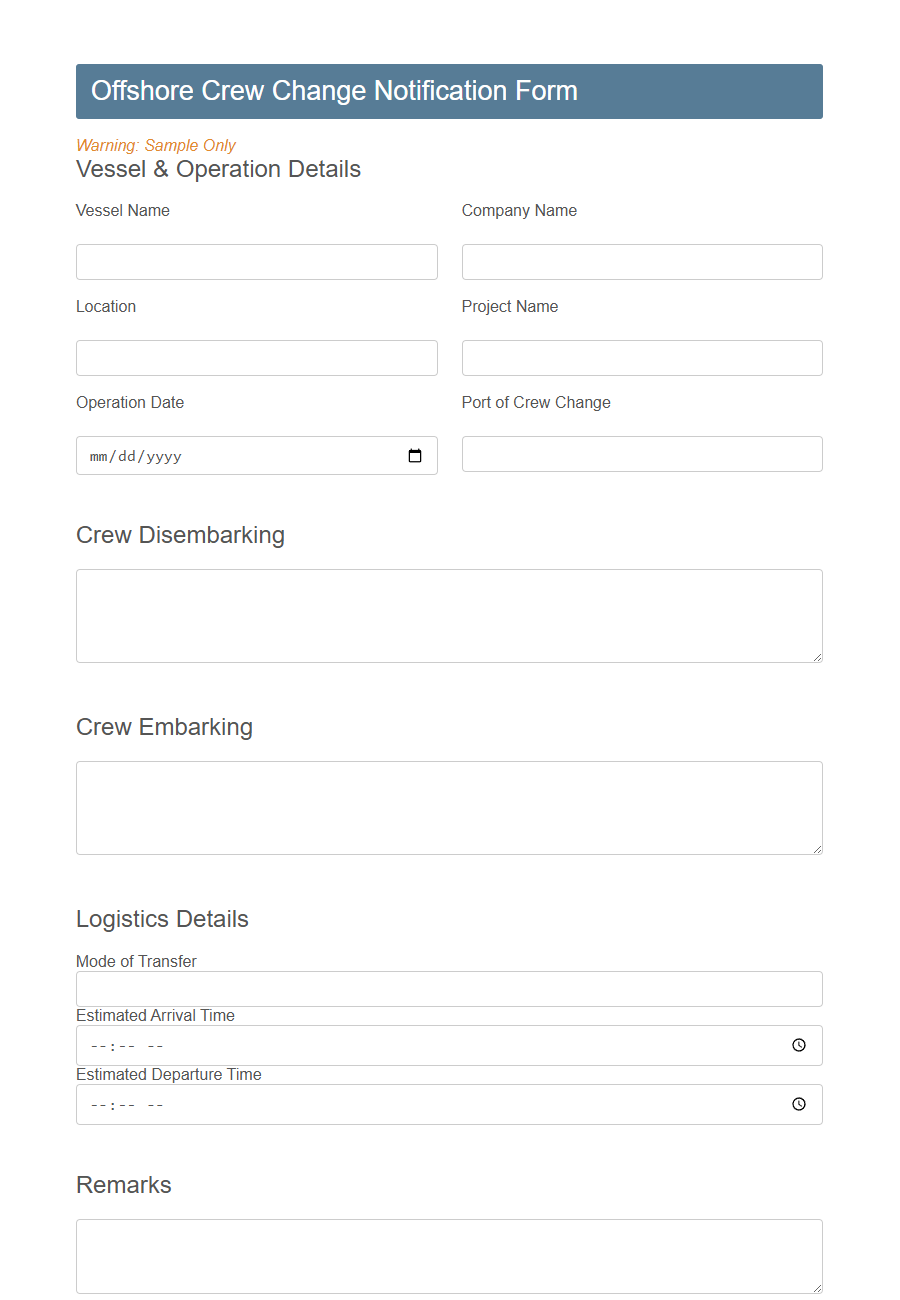900x1300 pixels.
Task: Select the Mode of Transfer field
Action: [449, 988]
